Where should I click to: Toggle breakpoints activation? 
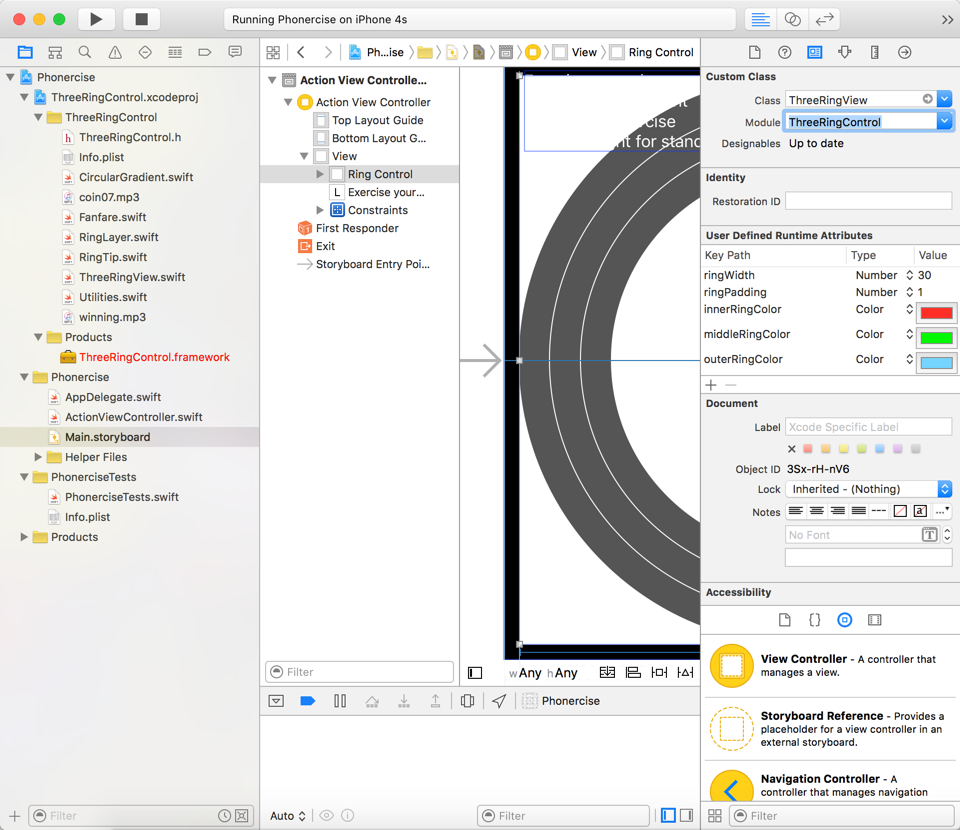tap(308, 701)
